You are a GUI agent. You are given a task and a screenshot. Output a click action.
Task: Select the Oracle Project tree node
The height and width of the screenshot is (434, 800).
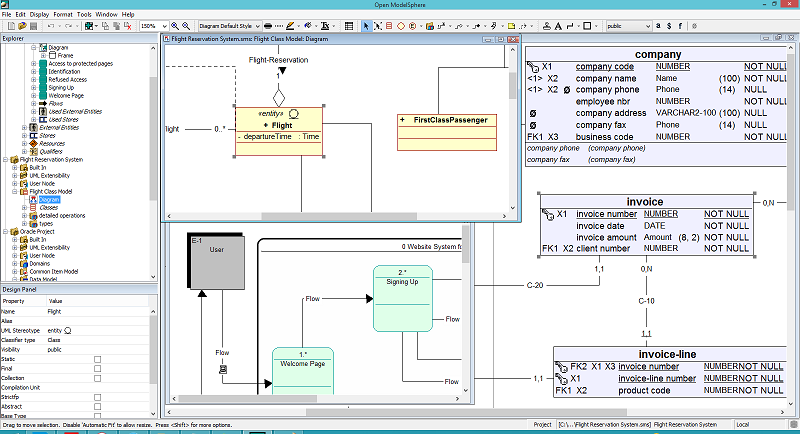click(x=40, y=231)
